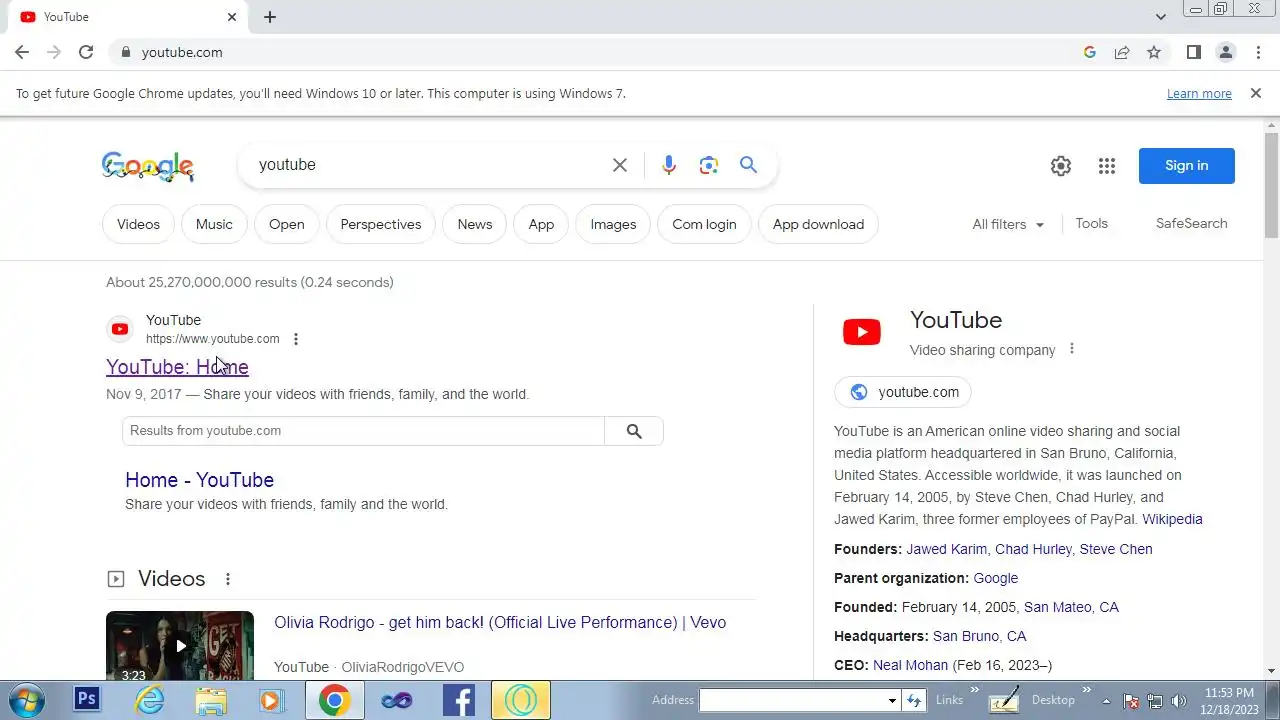Select the App download filter chip
Screen dimensions: 1280x720
pos(818,224)
